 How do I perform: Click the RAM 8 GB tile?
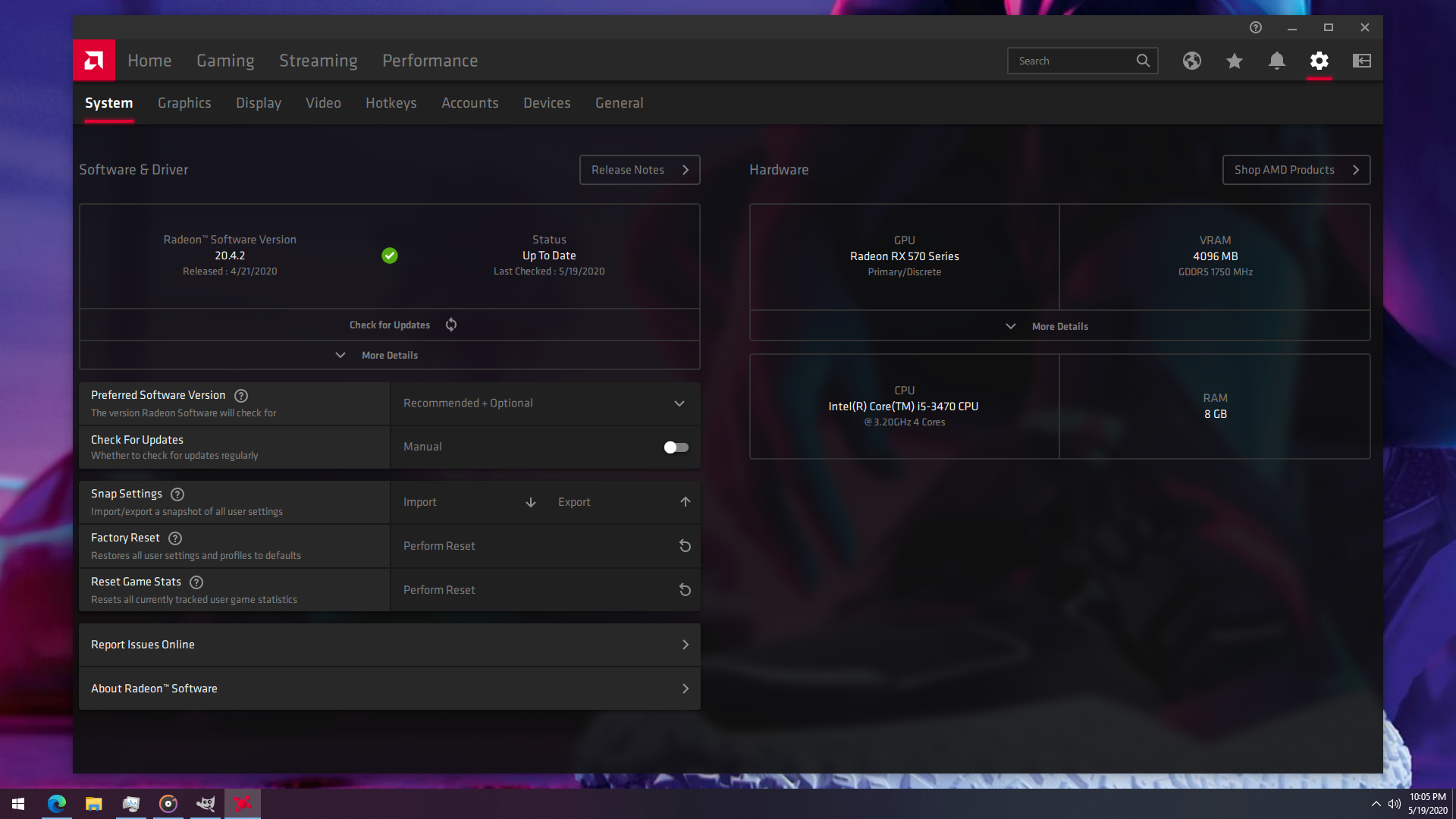coord(1215,406)
